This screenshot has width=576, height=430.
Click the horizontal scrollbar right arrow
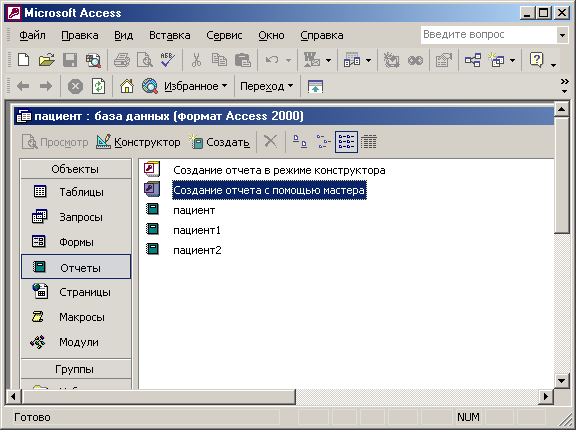point(546,397)
